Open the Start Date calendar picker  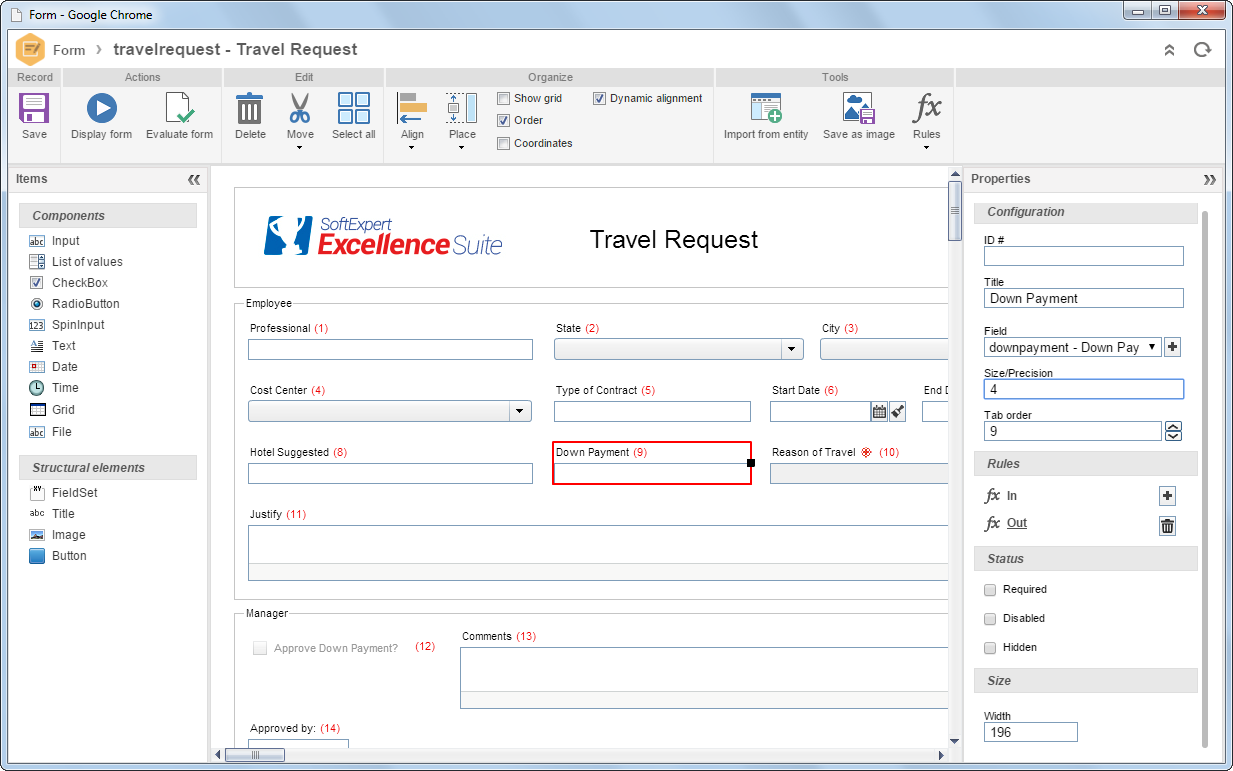879,412
